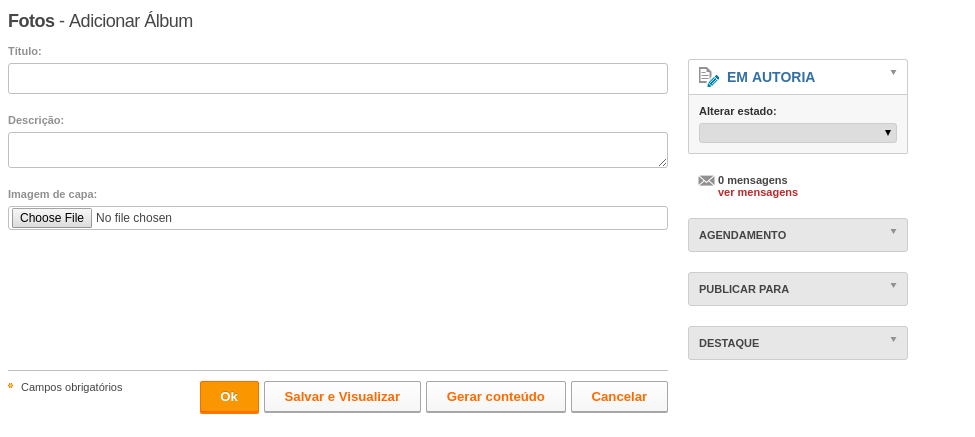The width and height of the screenshot is (975, 437).
Task: Click the PUBLICAR PARA panel header
Action: coord(798,289)
